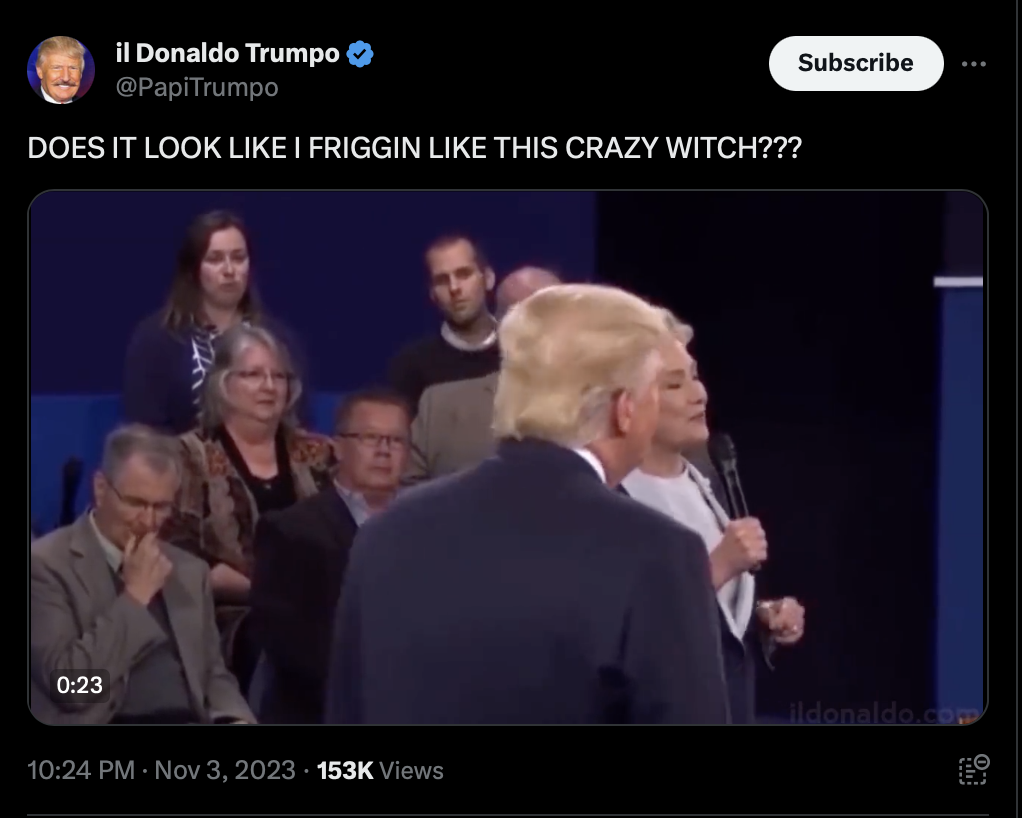Click the ildonaldo.com watermark in video
The width and height of the screenshot is (1022, 818).
coord(883,712)
